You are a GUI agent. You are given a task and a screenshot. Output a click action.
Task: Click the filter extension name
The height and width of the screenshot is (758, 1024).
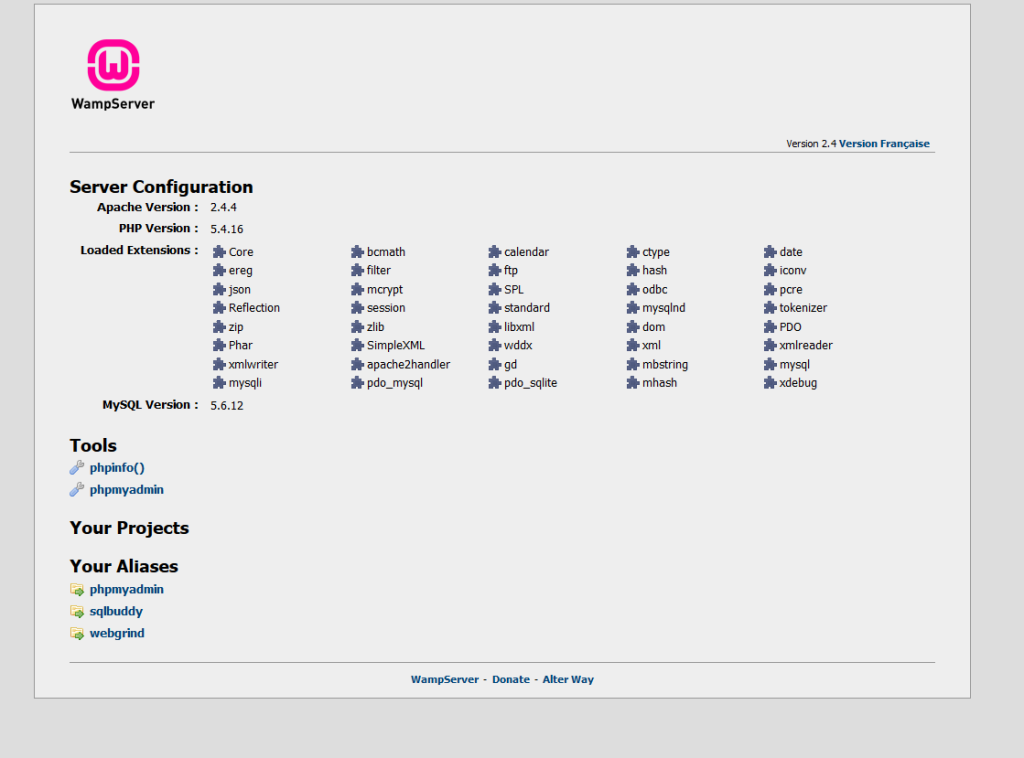click(379, 270)
